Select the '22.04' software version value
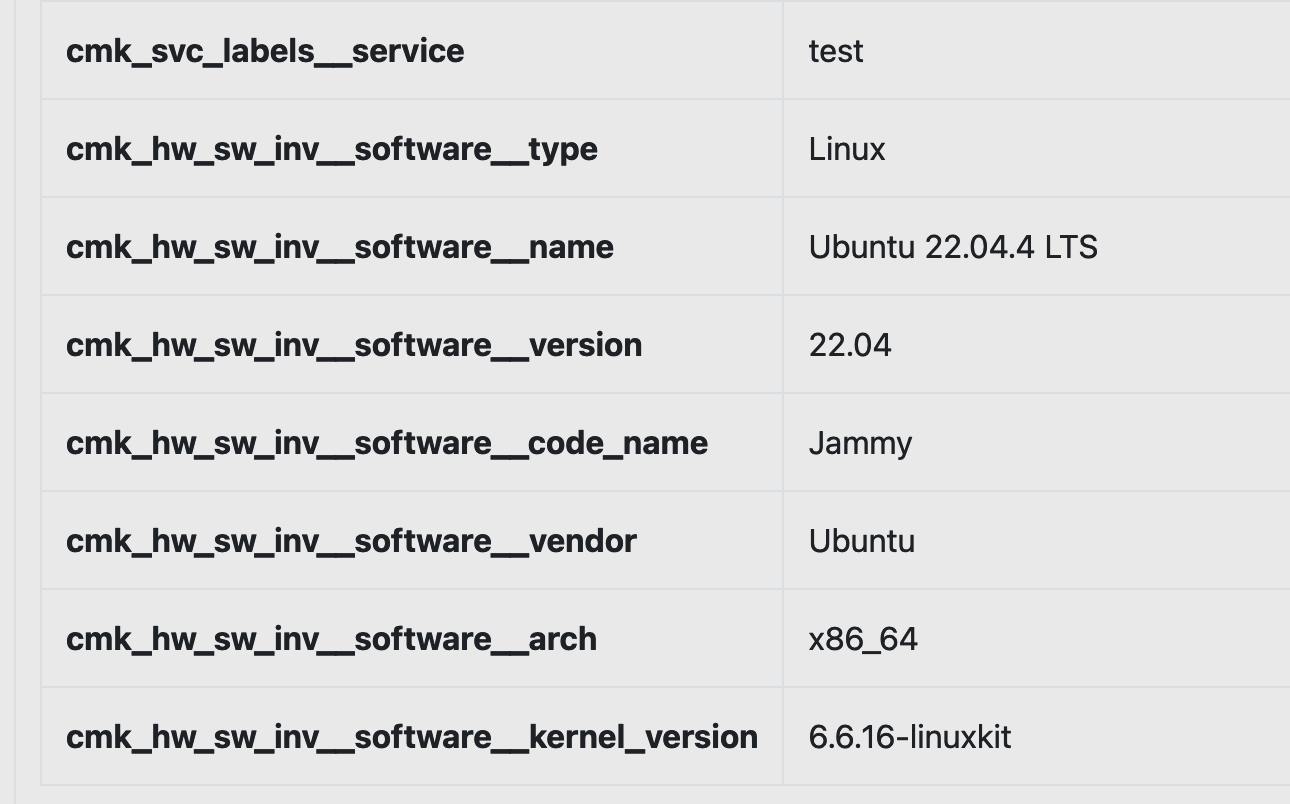This screenshot has height=804, width=1290. pyautogui.click(x=850, y=345)
